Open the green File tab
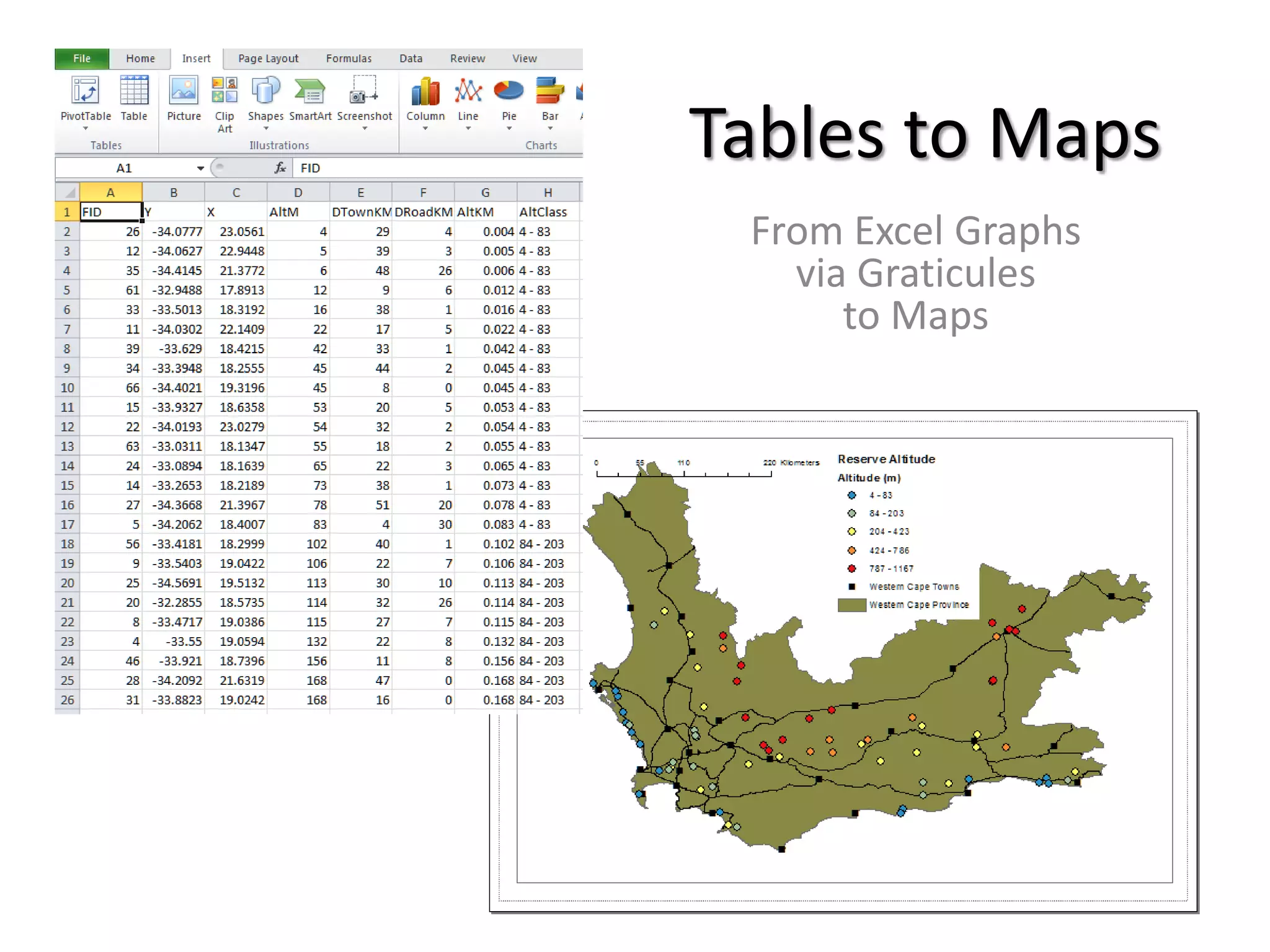 [x=82, y=59]
